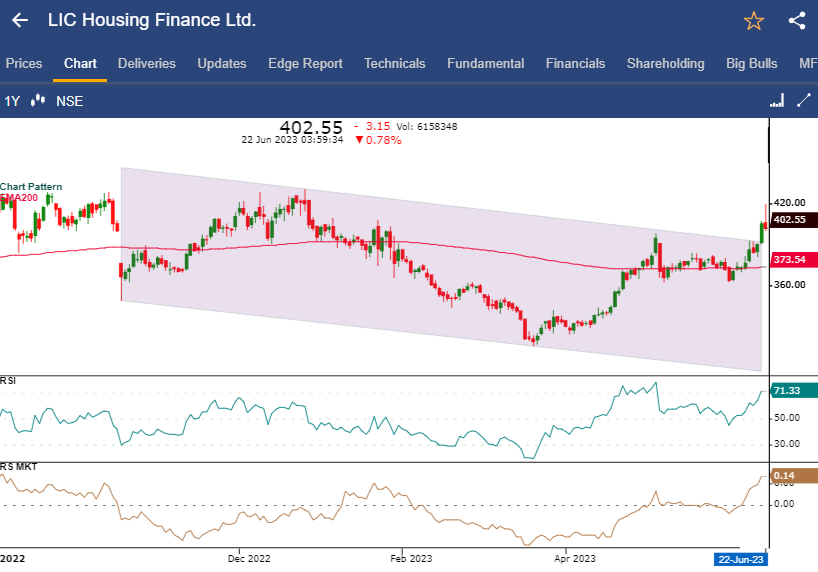Click the RSI panel label
Screen dimensions: 818x572
8,381
